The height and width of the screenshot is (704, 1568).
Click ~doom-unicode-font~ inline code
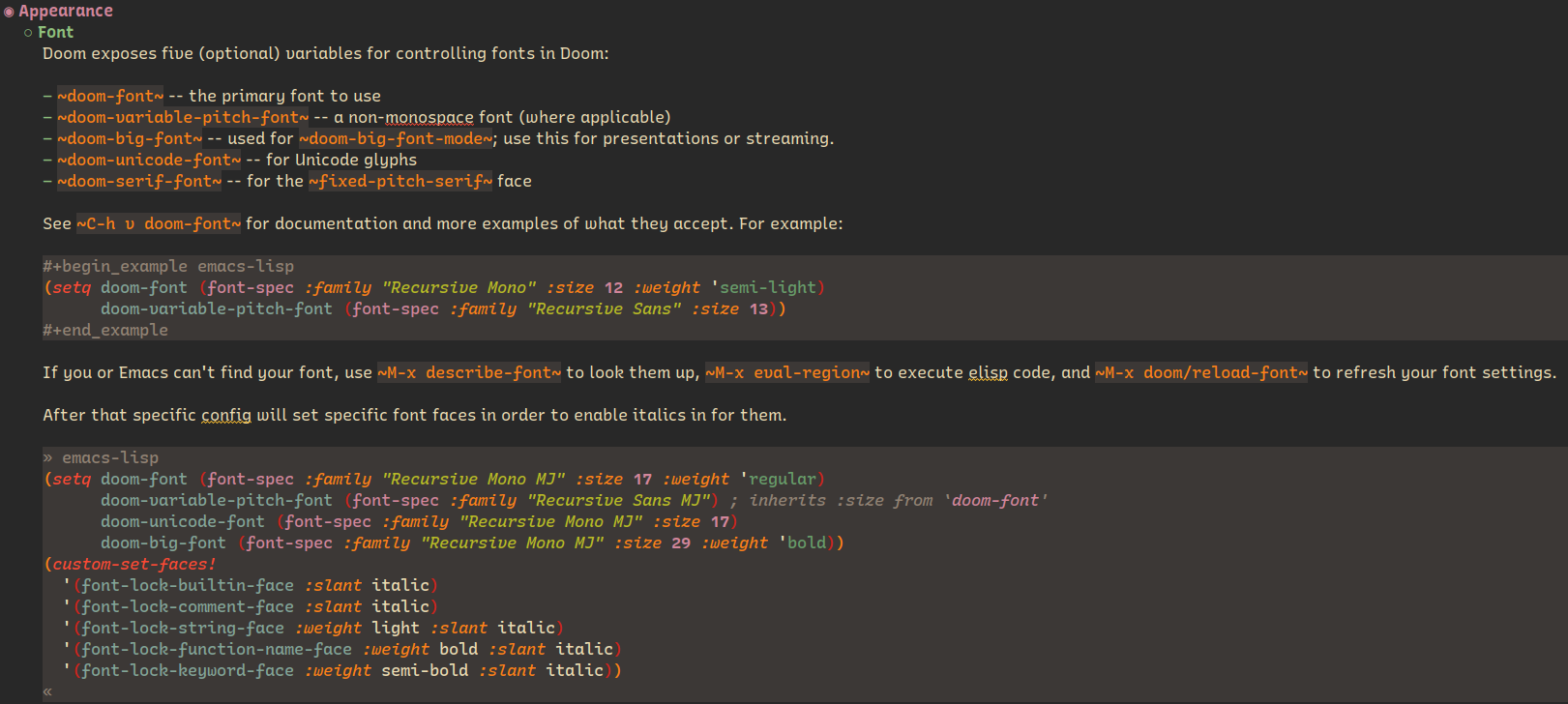coord(149,160)
